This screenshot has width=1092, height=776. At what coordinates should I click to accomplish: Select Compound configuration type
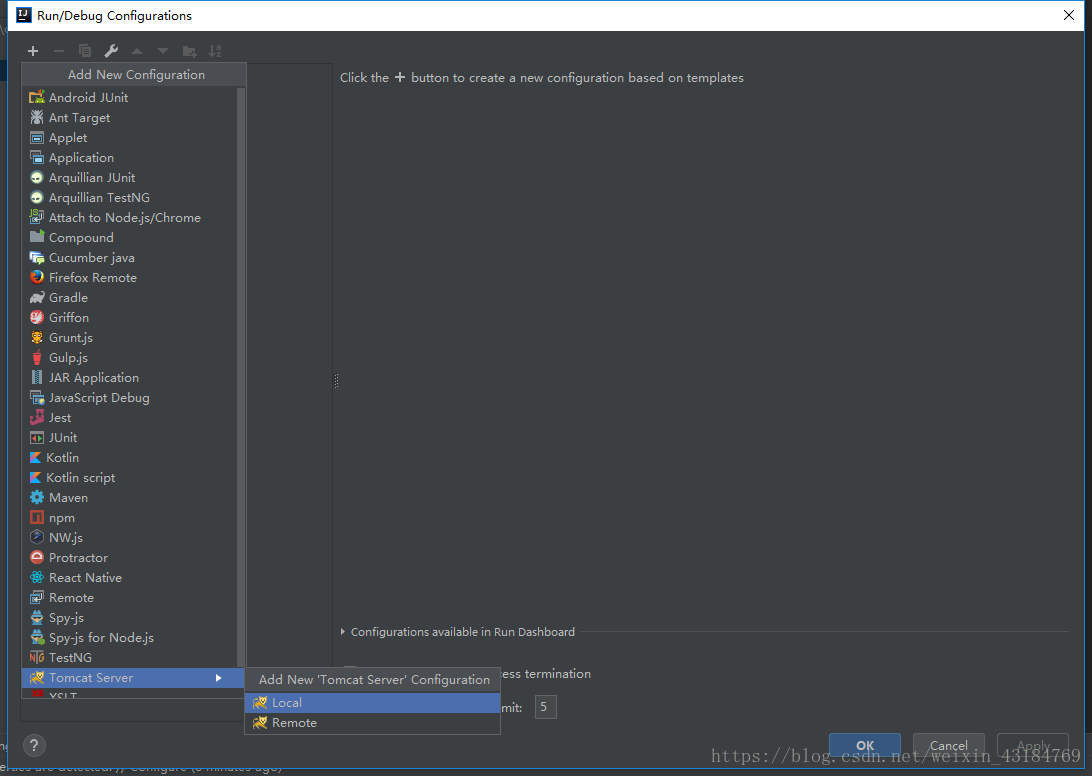click(130, 238)
